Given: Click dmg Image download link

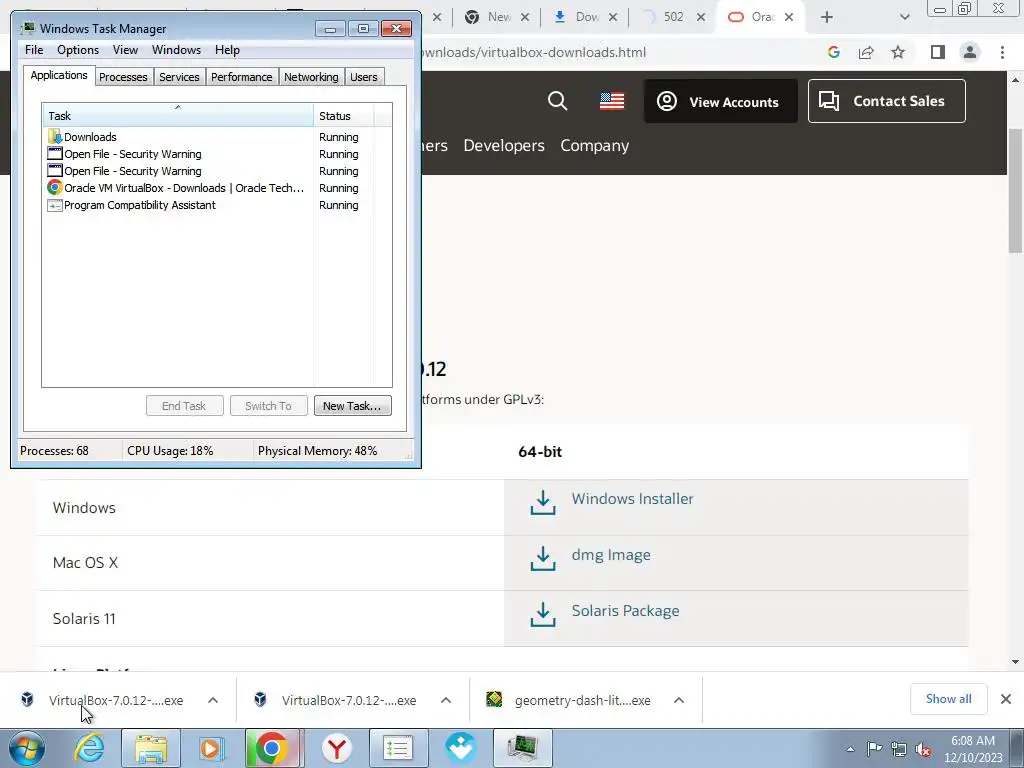Looking at the screenshot, I should (611, 554).
